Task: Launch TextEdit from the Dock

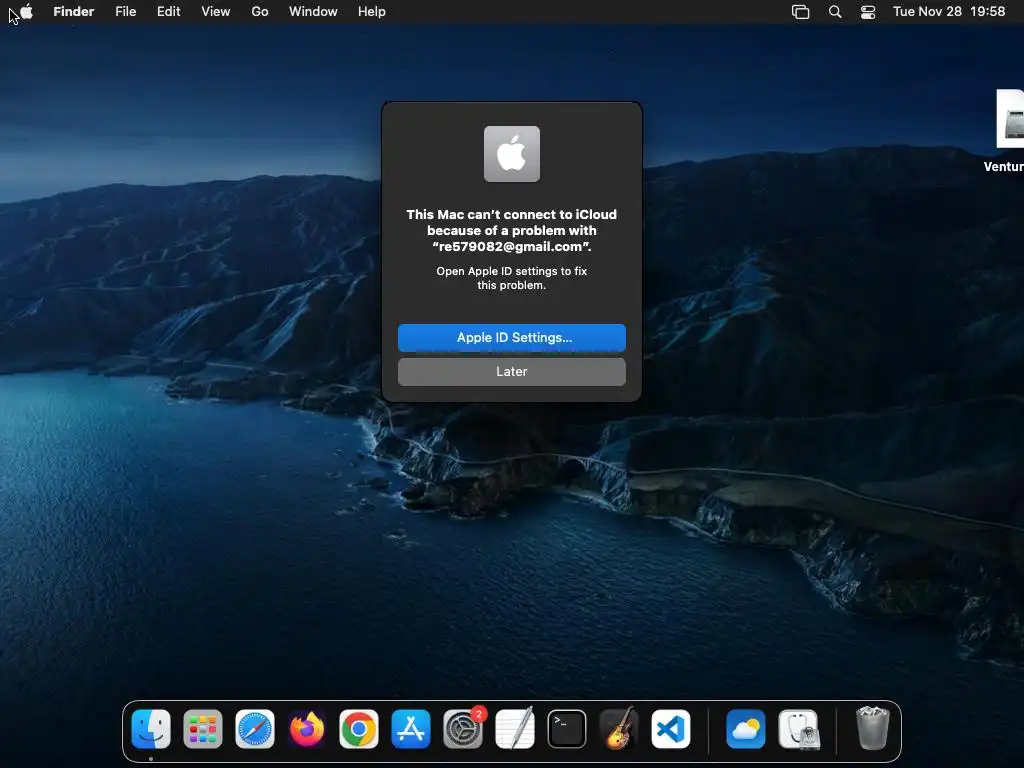Action: coord(515,728)
